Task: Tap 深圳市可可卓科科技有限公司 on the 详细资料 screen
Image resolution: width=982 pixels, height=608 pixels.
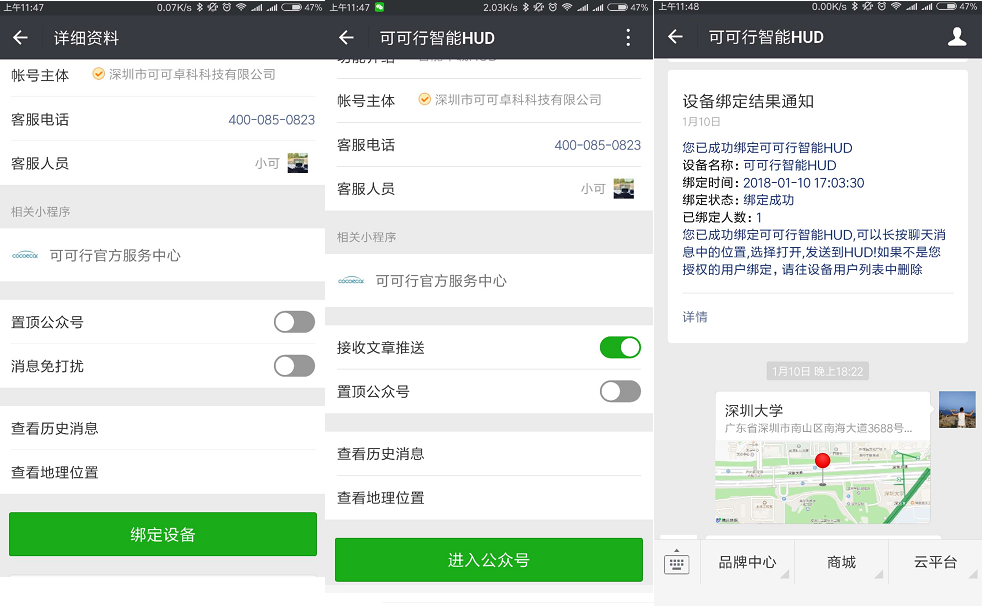Action: coord(192,74)
